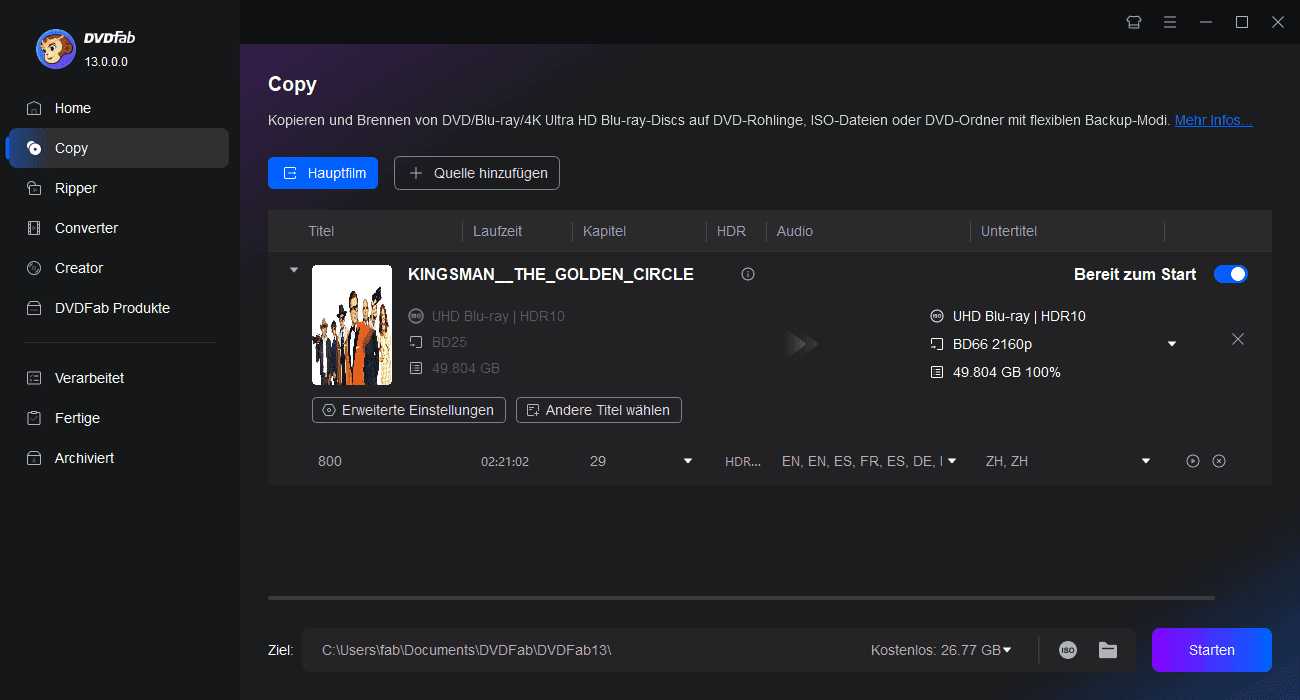Click the Audio column header
The image size is (1300, 700).
click(795, 231)
